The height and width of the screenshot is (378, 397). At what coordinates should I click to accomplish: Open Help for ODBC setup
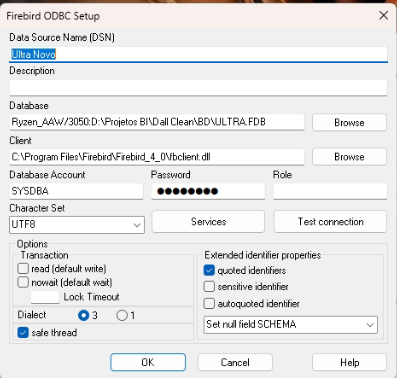(x=349, y=362)
